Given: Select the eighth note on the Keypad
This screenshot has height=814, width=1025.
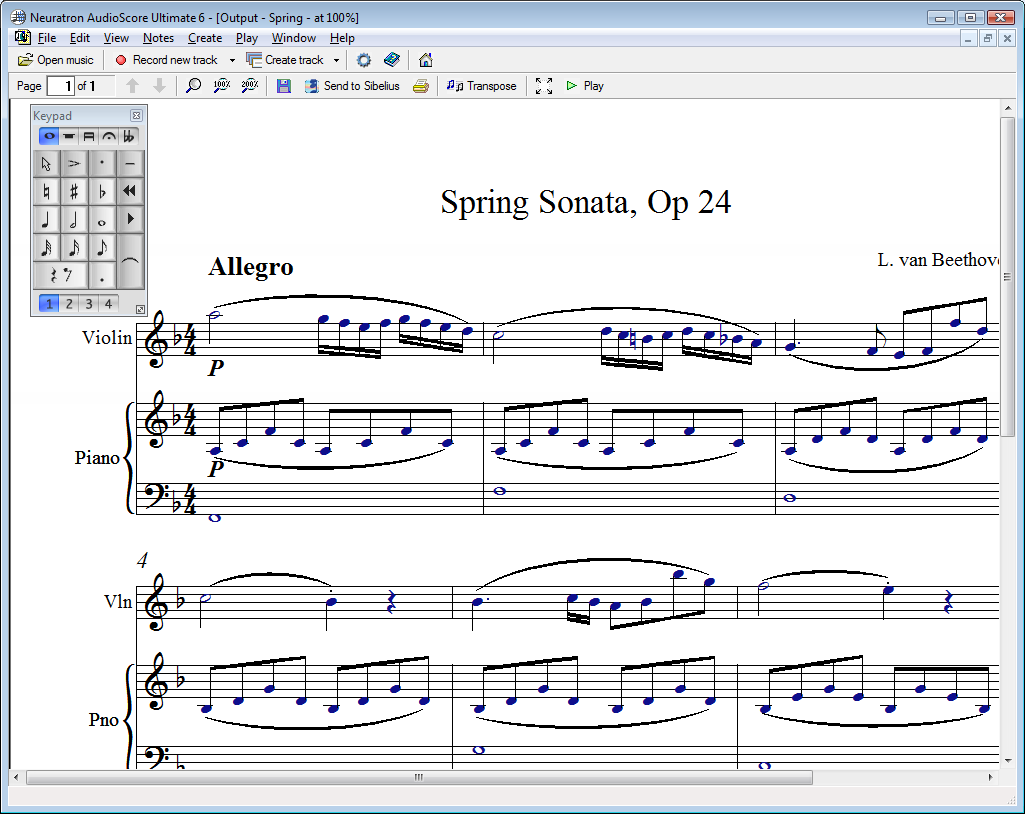Looking at the screenshot, I should [102, 248].
